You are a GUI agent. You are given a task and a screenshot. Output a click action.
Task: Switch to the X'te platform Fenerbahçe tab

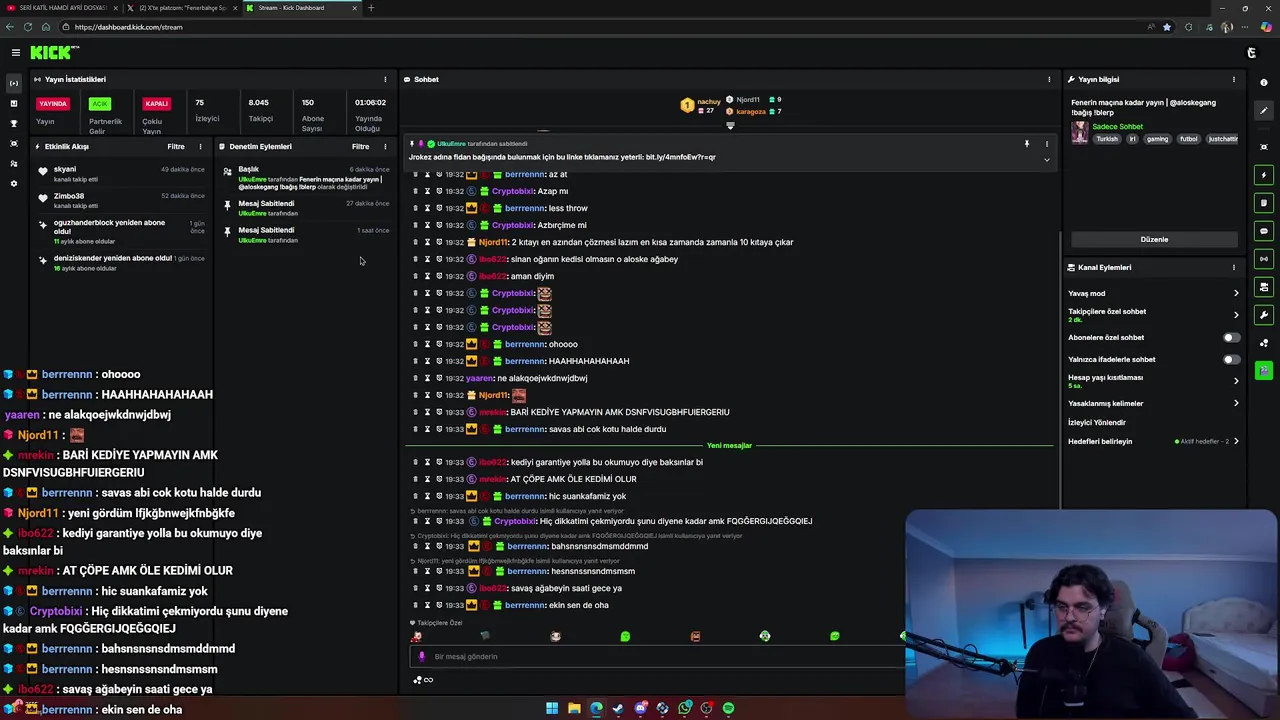click(182, 8)
